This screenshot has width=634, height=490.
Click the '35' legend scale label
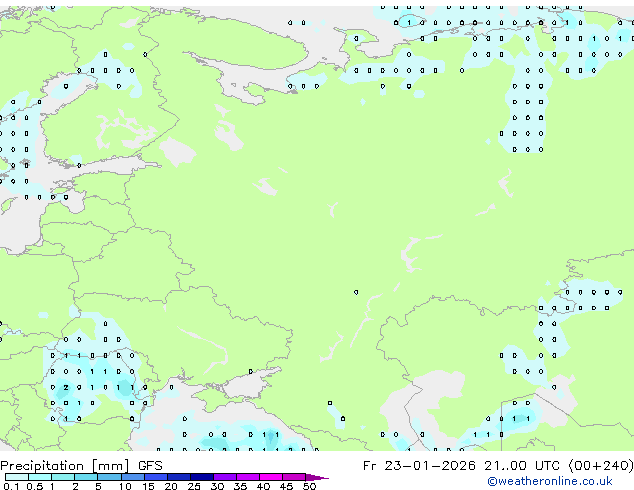pyautogui.click(x=240, y=486)
